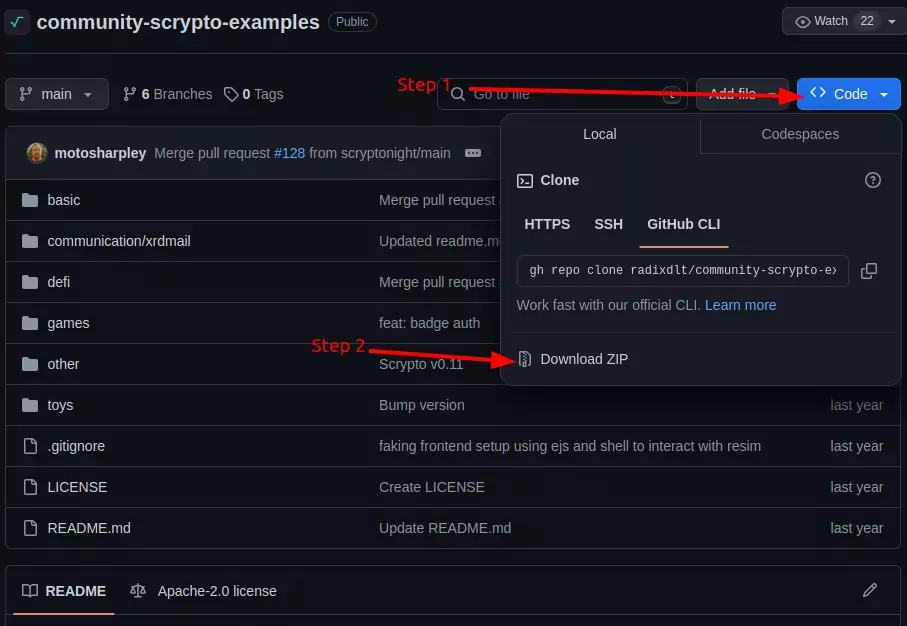Switch to the Codespaces tab
The image size is (907, 626).
click(x=800, y=134)
